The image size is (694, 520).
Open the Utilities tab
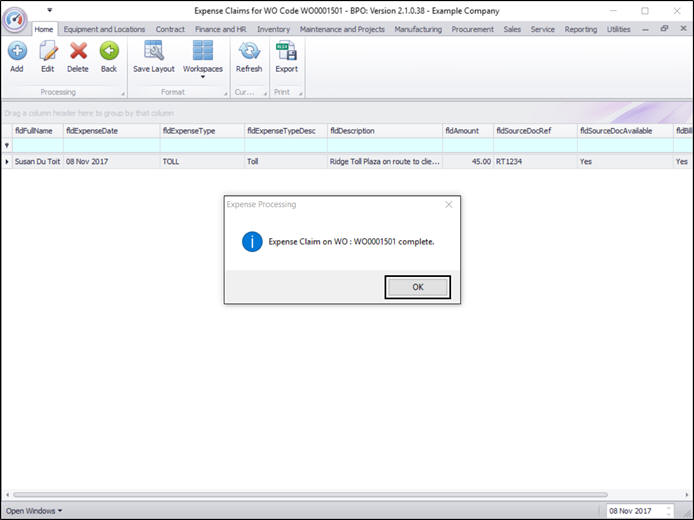(x=618, y=29)
